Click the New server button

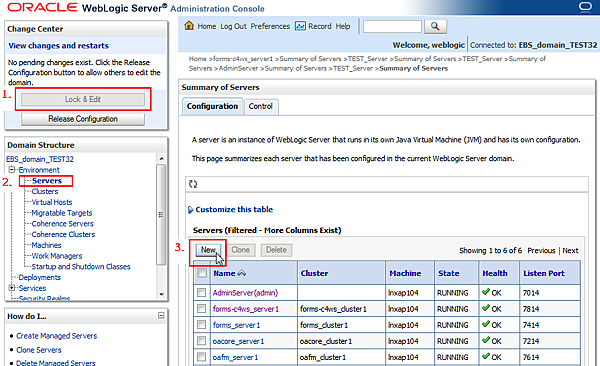tap(208, 250)
